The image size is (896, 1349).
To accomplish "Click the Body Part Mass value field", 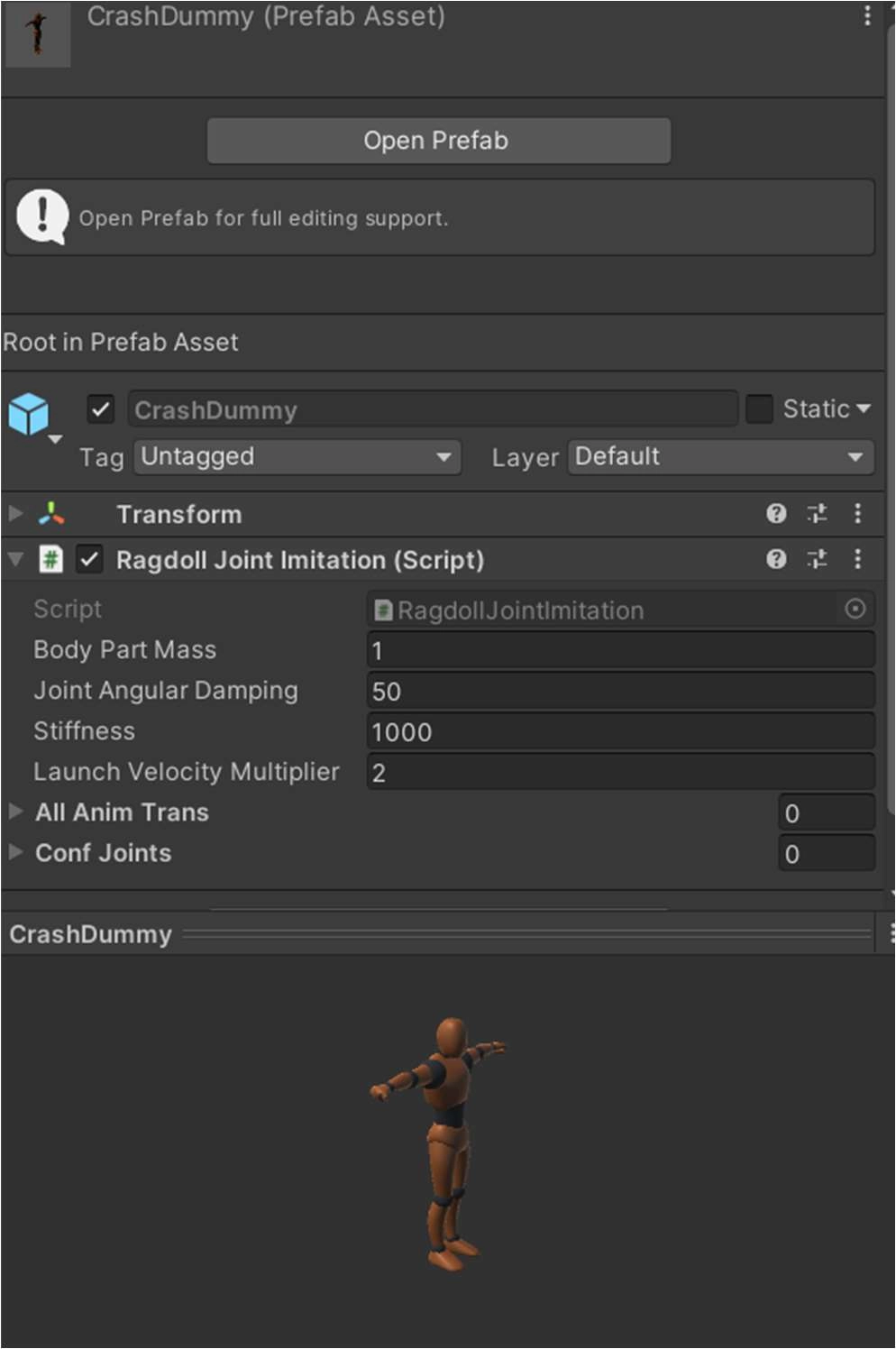I will 621,650.
